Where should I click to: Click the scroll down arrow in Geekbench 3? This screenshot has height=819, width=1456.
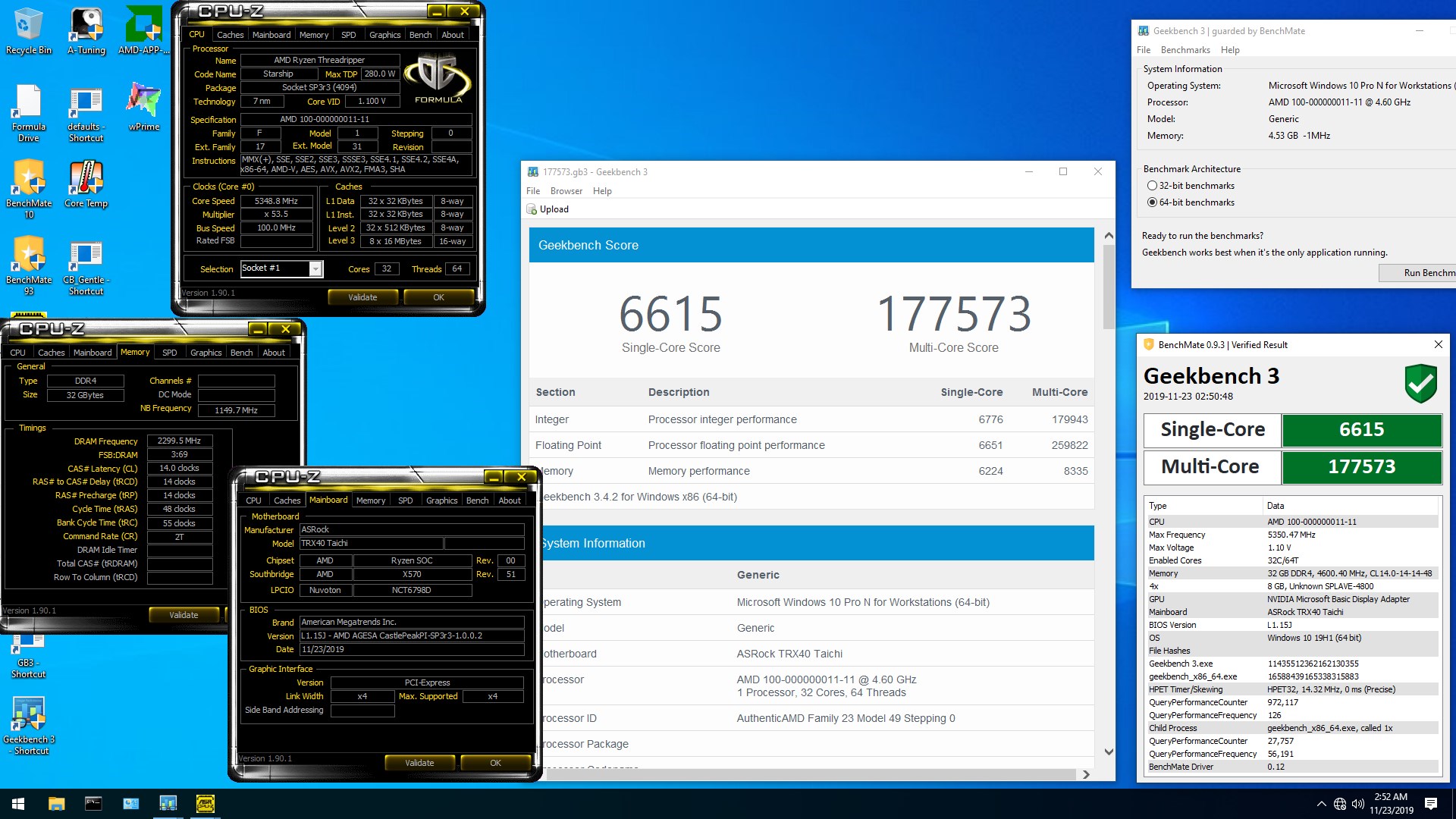(x=1109, y=752)
